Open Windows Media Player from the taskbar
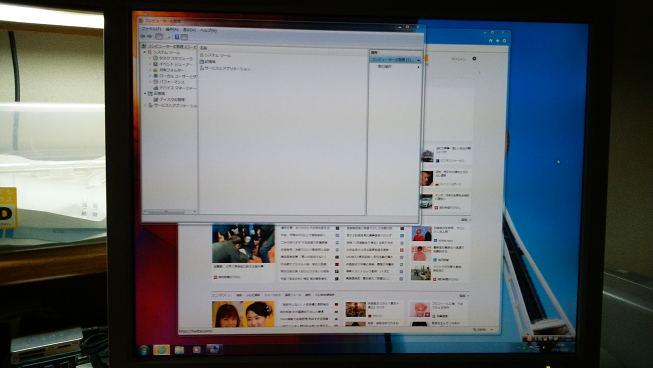This screenshot has height=368, width=653. pos(196,350)
